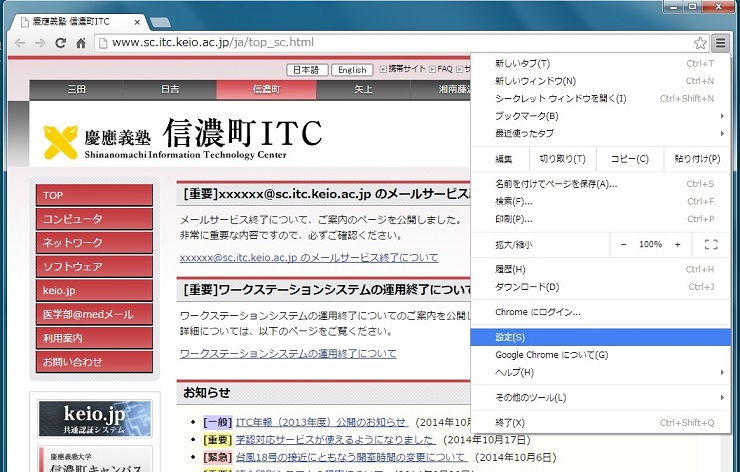
Task: Open シークレット ウィンドウを開く(I)
Action: point(601,99)
